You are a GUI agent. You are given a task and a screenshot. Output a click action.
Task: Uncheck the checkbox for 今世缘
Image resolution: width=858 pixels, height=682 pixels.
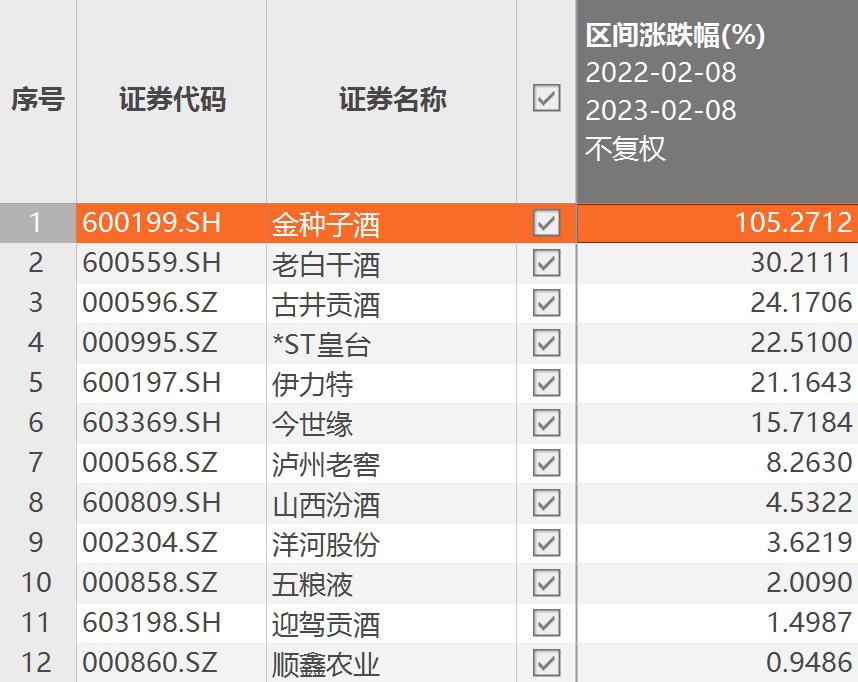coord(546,424)
